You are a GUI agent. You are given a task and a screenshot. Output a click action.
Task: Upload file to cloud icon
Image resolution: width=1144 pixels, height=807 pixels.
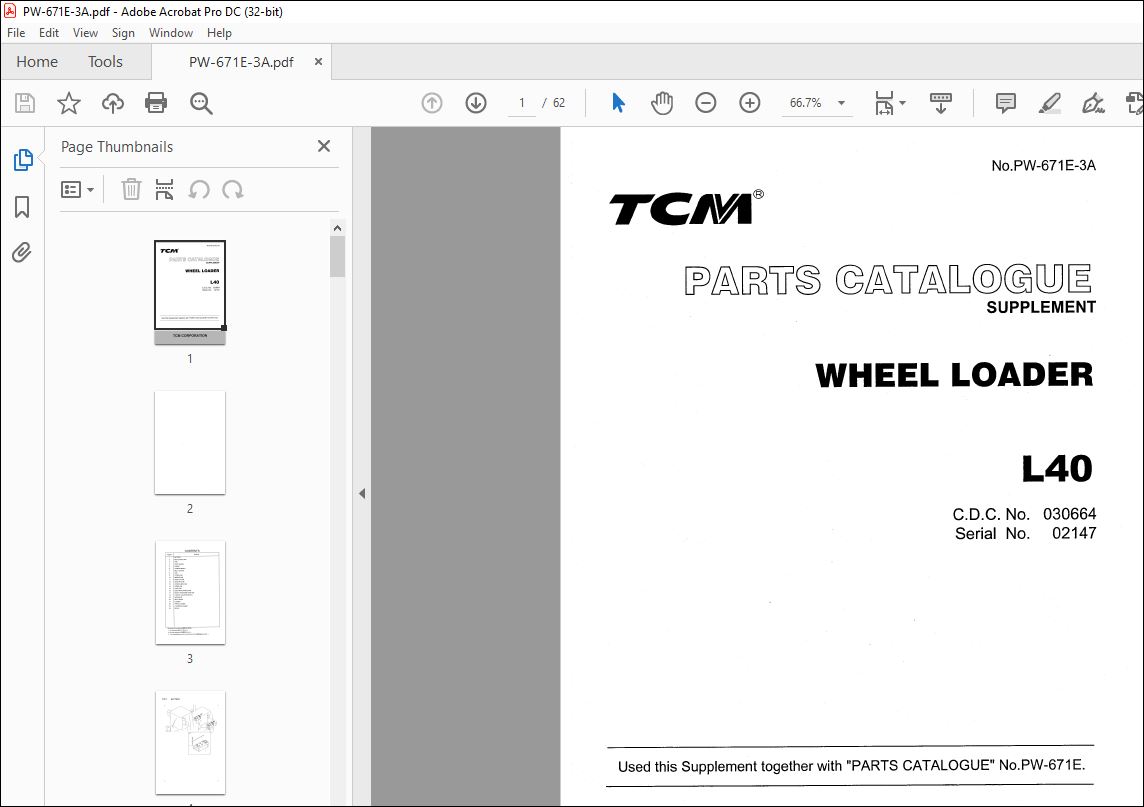pyautogui.click(x=112, y=103)
